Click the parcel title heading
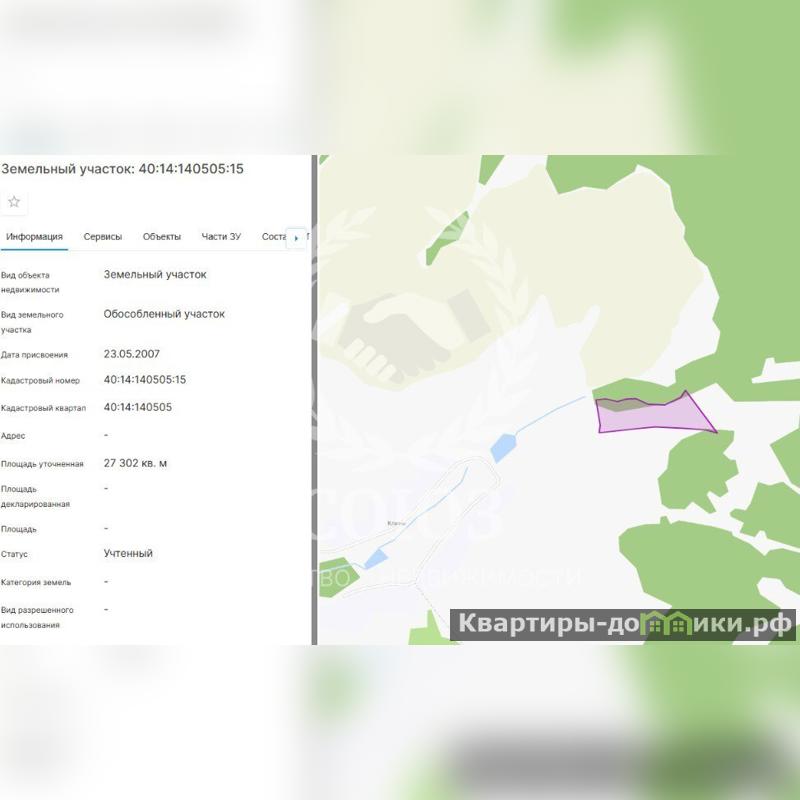800x800 pixels. pos(122,169)
